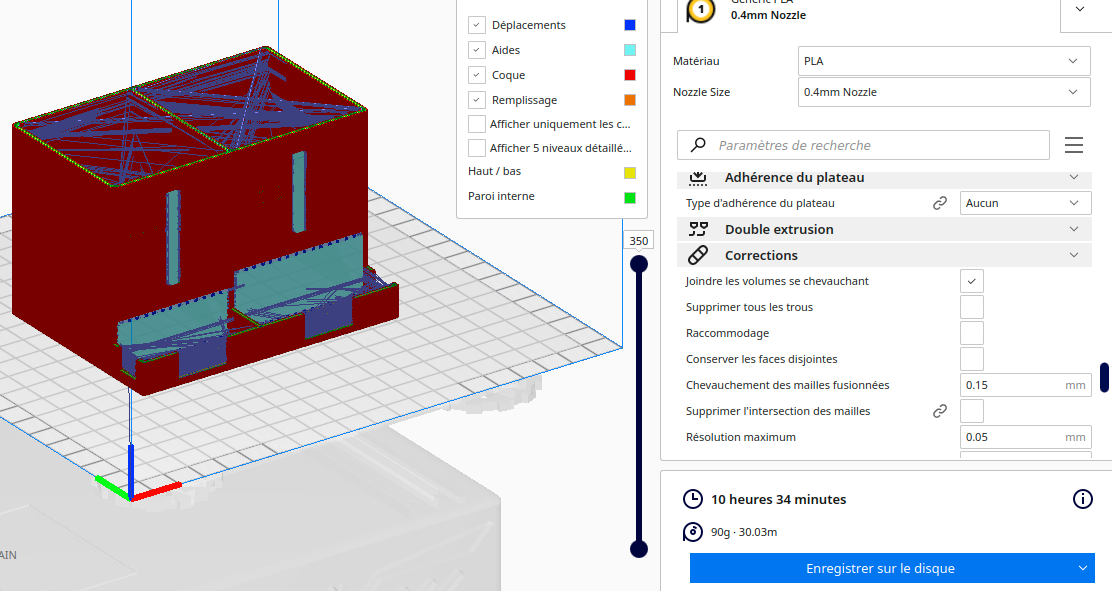Open the print info circle icon
Screen dimensions: 1112x591
[1082, 499]
